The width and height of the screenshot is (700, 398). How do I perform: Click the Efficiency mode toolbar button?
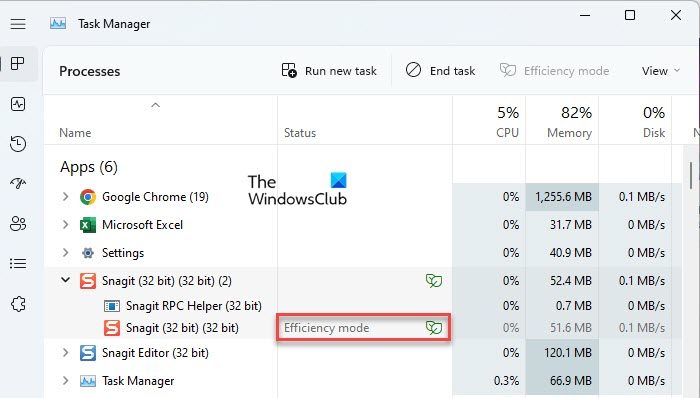(554, 70)
